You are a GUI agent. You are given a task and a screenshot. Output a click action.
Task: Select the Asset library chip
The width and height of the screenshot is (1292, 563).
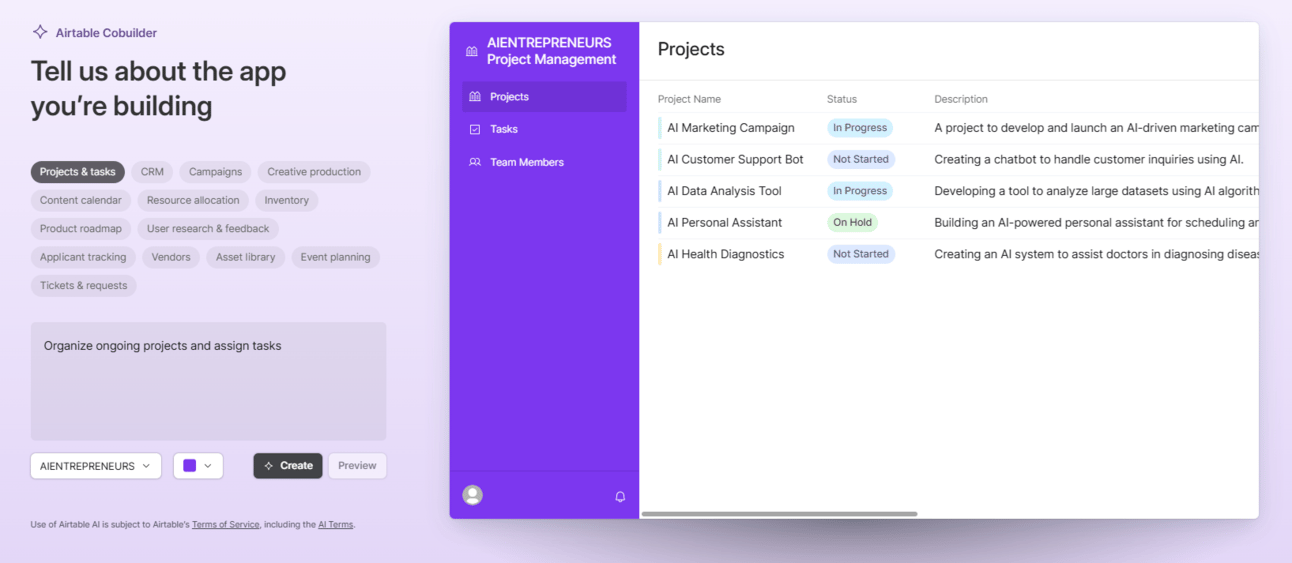tap(246, 257)
